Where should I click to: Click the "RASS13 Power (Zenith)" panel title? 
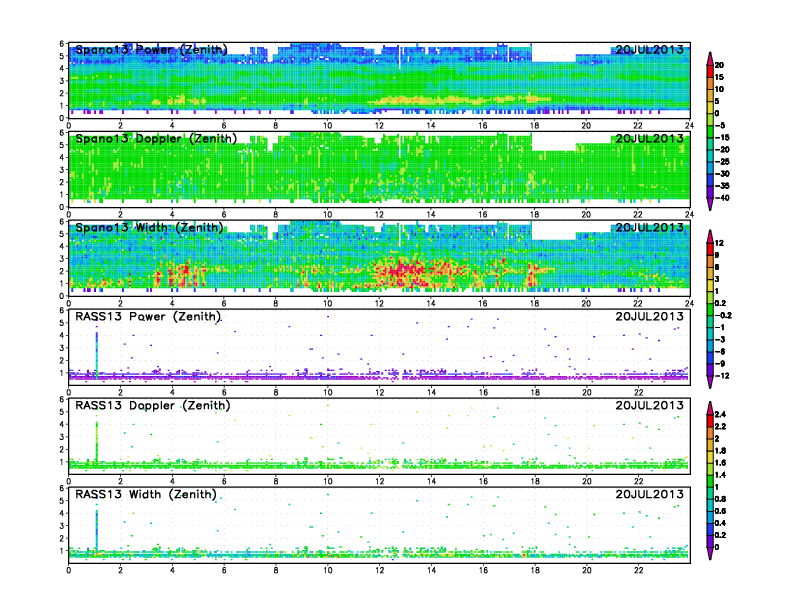click(148, 317)
